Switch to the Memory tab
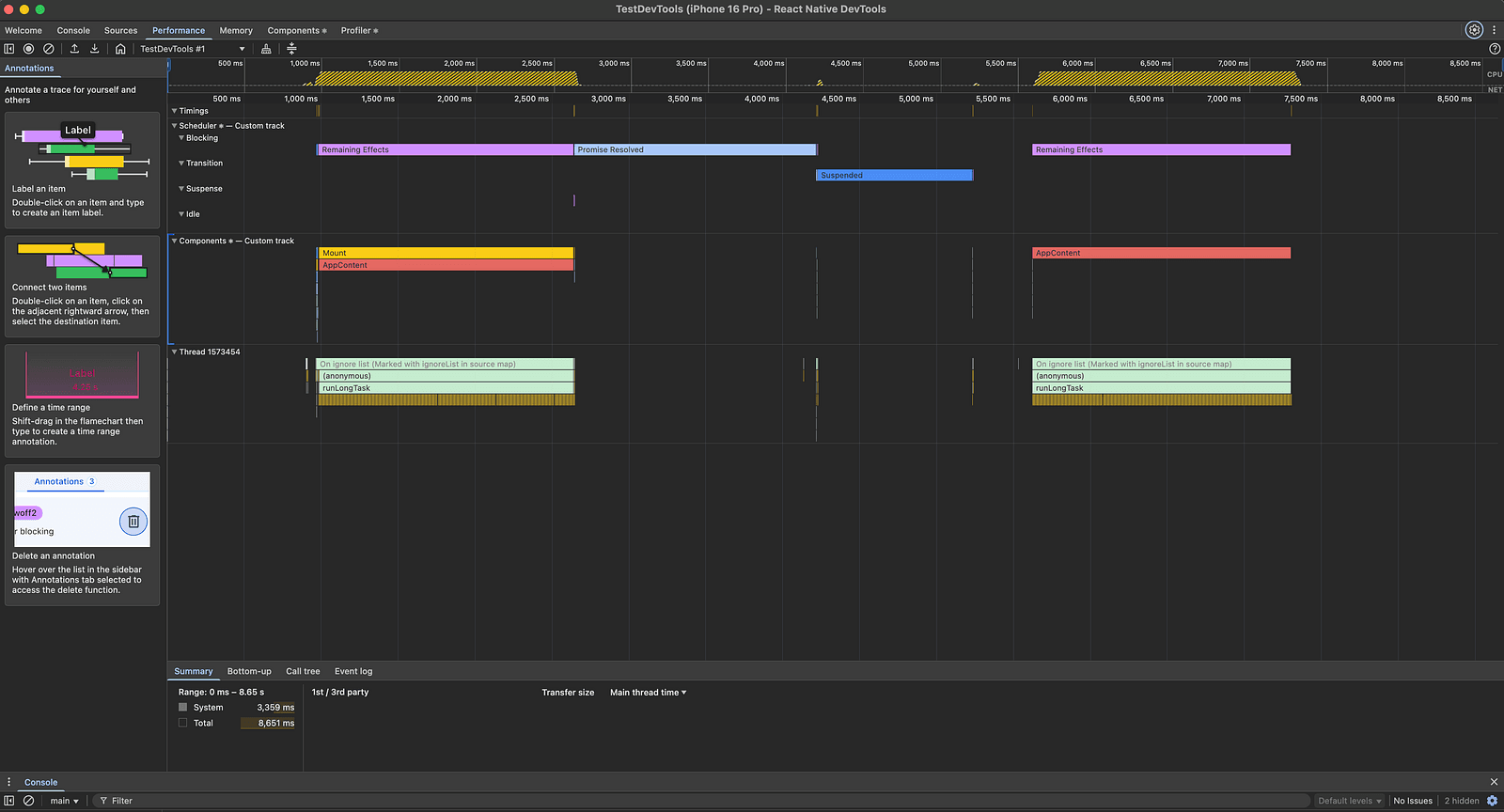 point(236,31)
